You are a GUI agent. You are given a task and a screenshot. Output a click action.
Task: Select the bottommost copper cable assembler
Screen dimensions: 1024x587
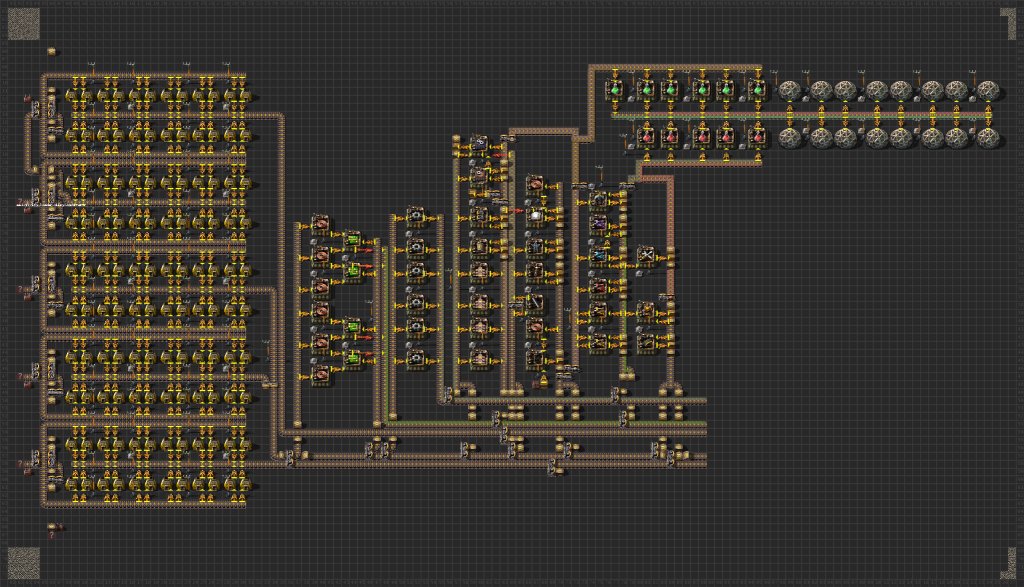(321, 374)
